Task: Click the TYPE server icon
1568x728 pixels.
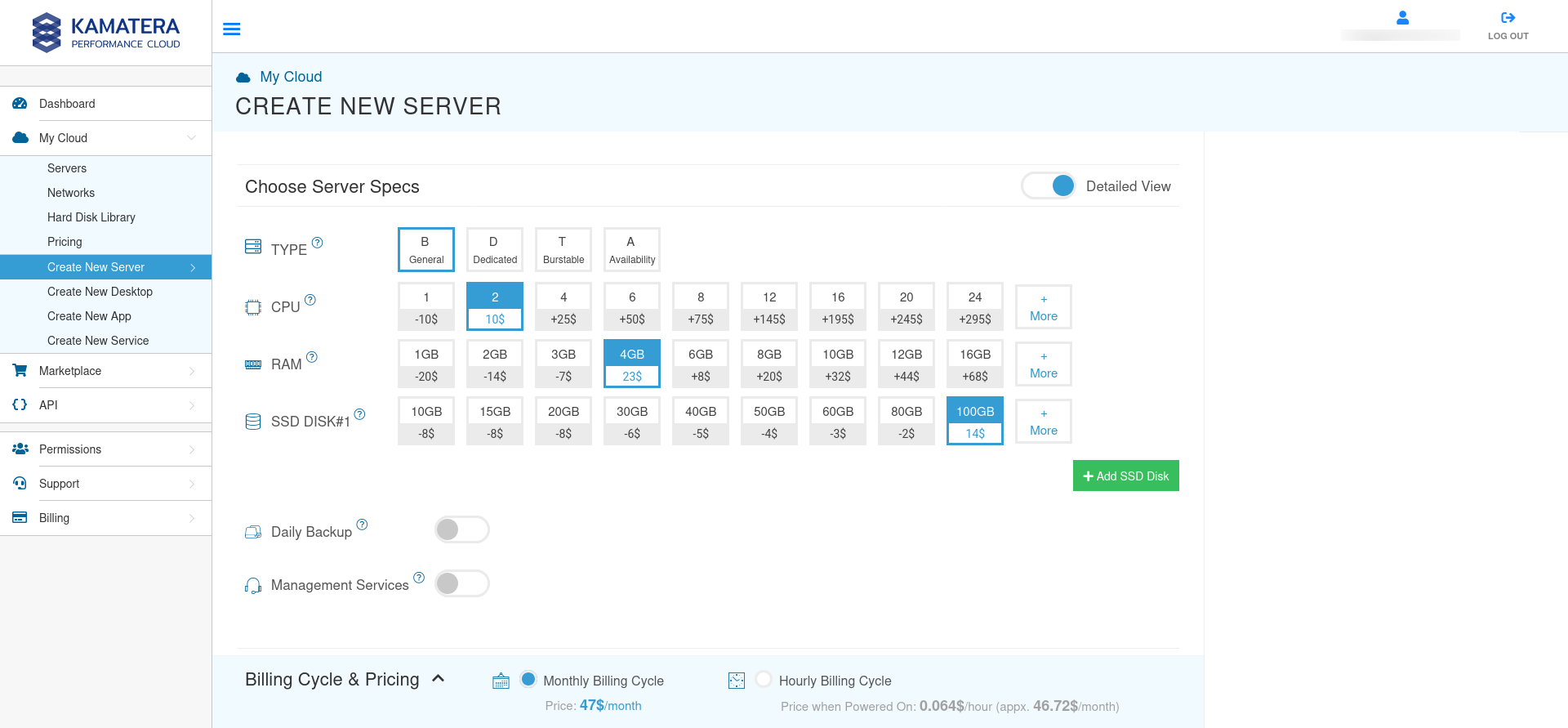Action: point(253,247)
